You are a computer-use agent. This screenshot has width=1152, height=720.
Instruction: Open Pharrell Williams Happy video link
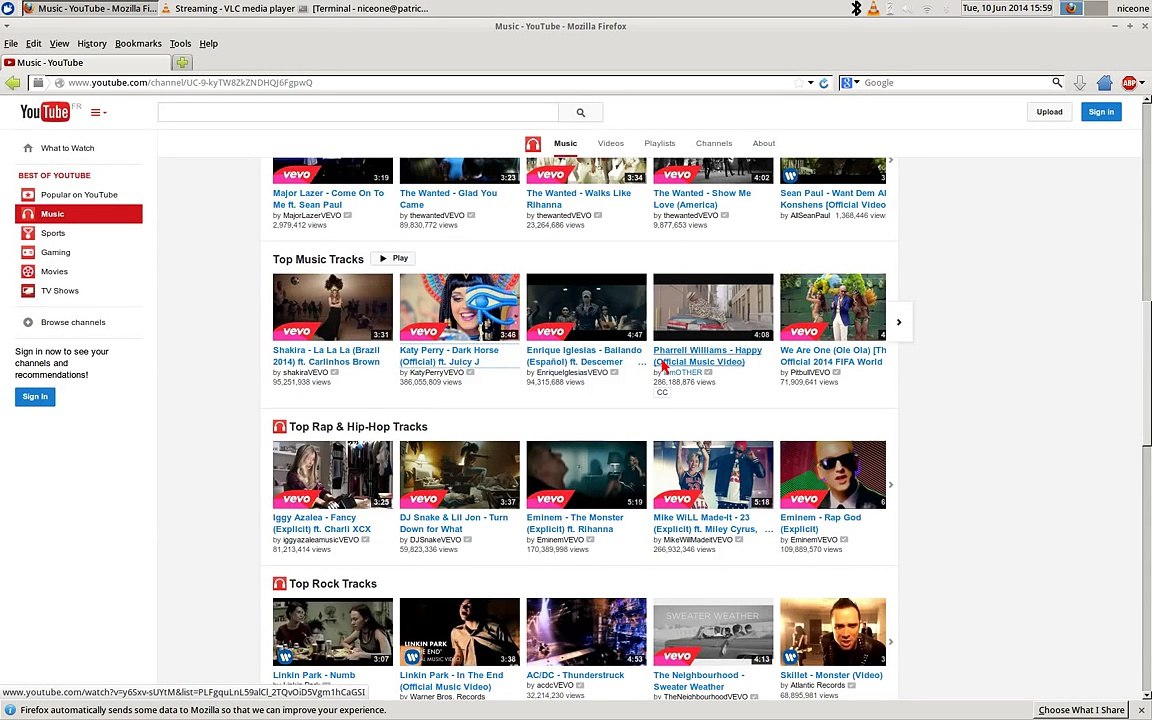tap(708, 356)
